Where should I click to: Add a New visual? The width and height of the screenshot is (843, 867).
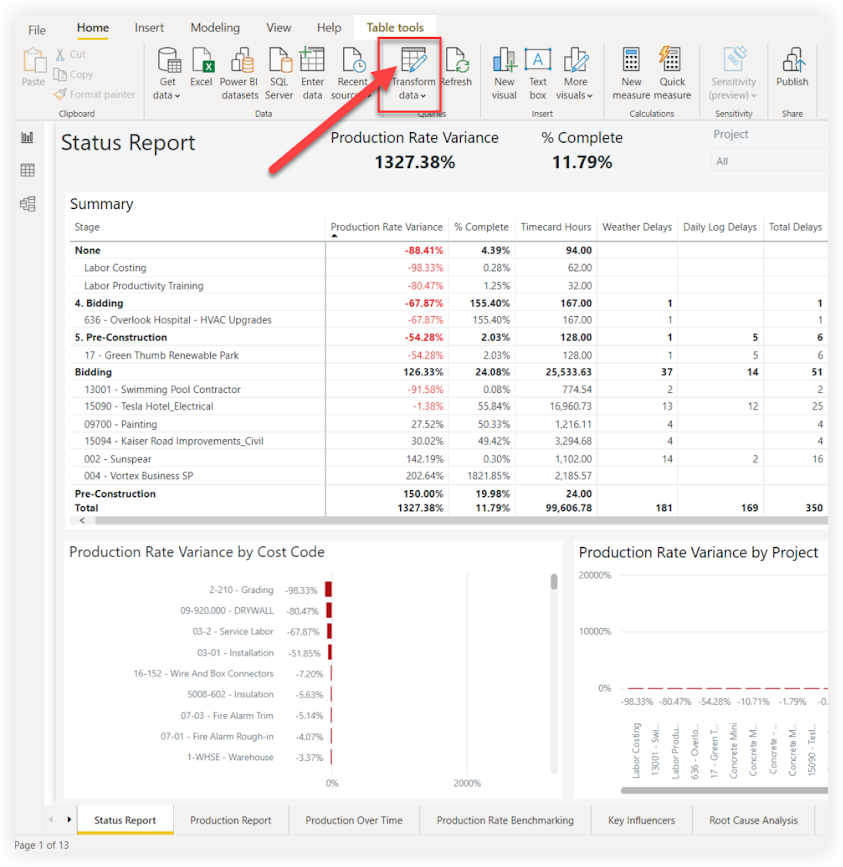tap(504, 73)
